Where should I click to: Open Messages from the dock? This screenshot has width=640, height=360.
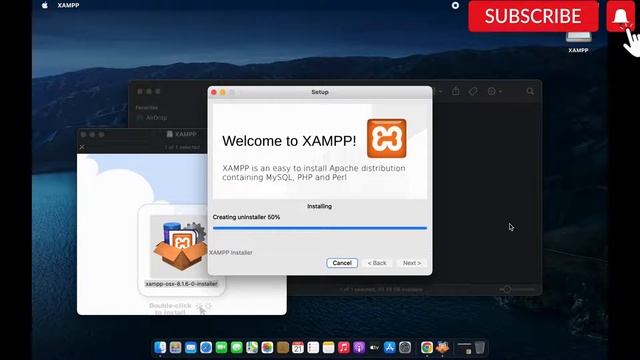tap(237, 347)
